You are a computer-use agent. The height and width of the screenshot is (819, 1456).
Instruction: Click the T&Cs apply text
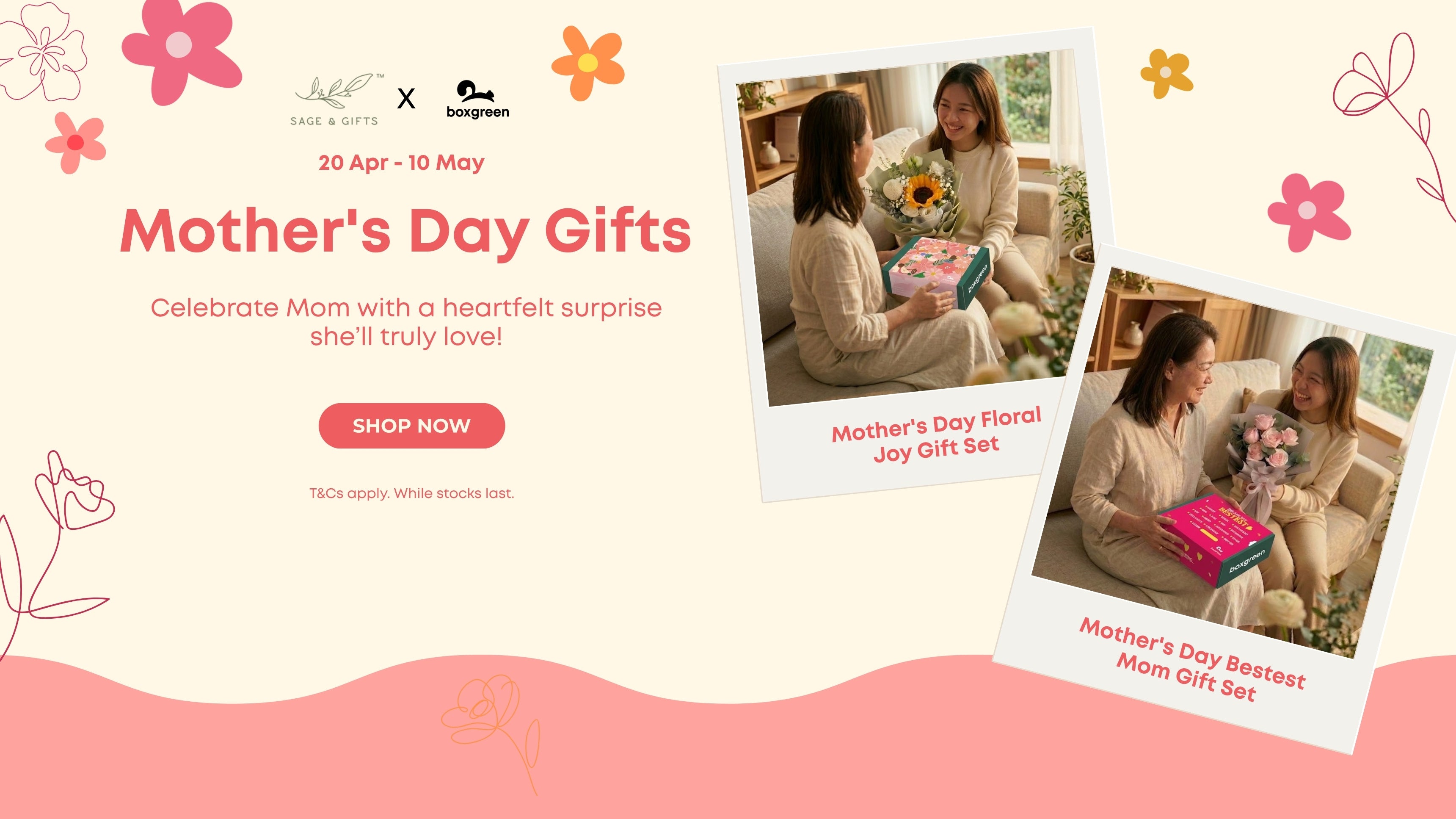(x=411, y=493)
